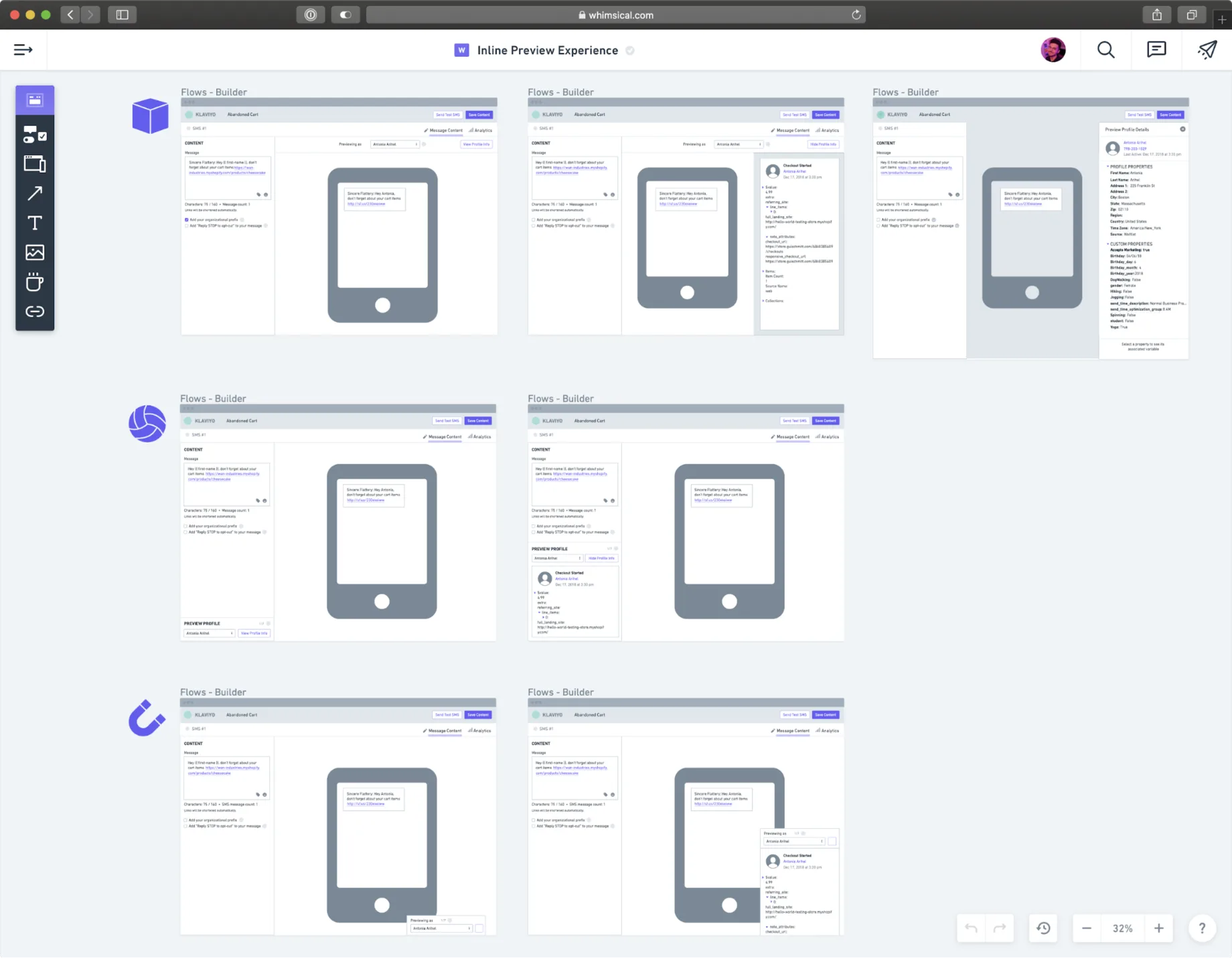The width and height of the screenshot is (1232, 958).
Task: Select the link tool in sidebar
Action: [35, 311]
